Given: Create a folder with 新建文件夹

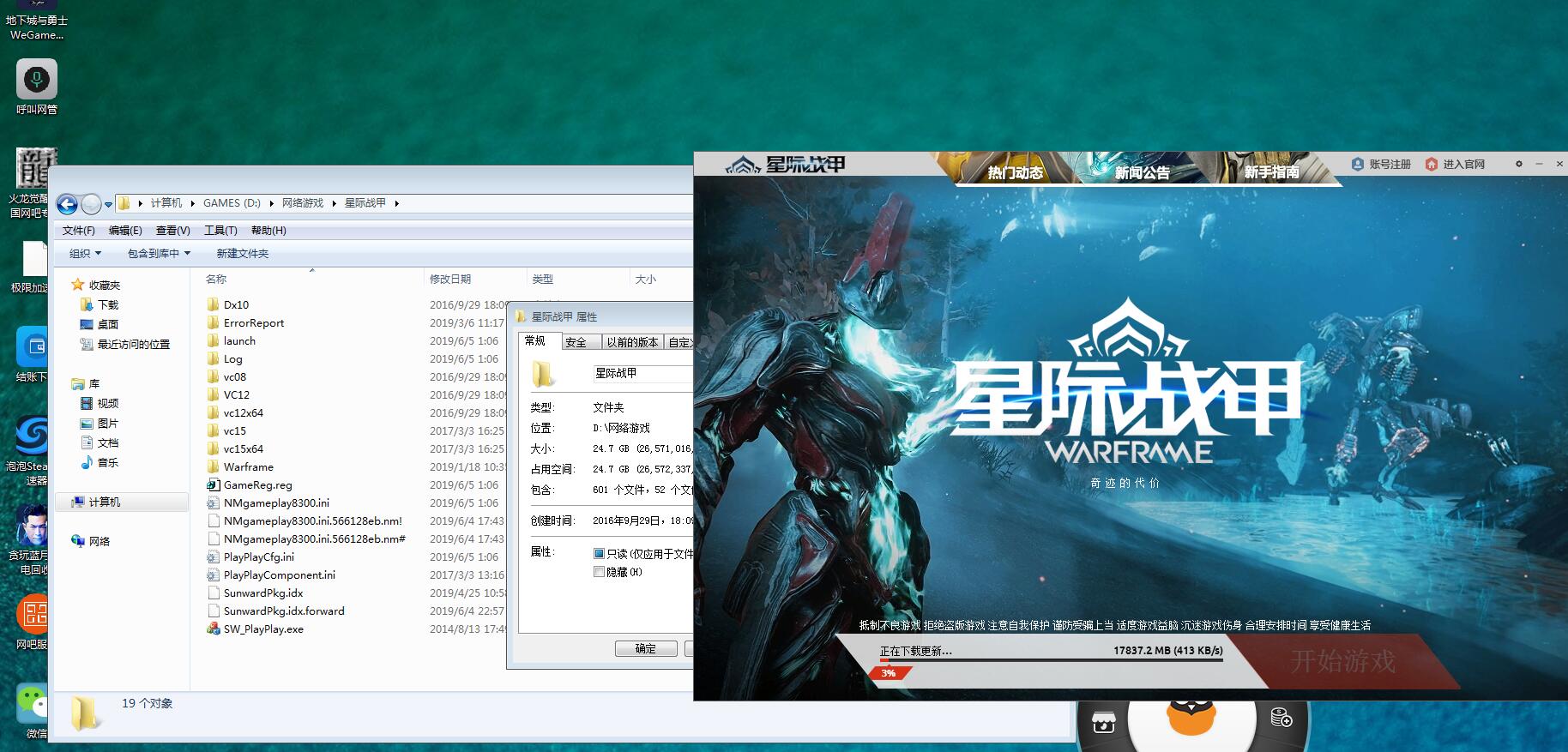Looking at the screenshot, I should point(243,253).
